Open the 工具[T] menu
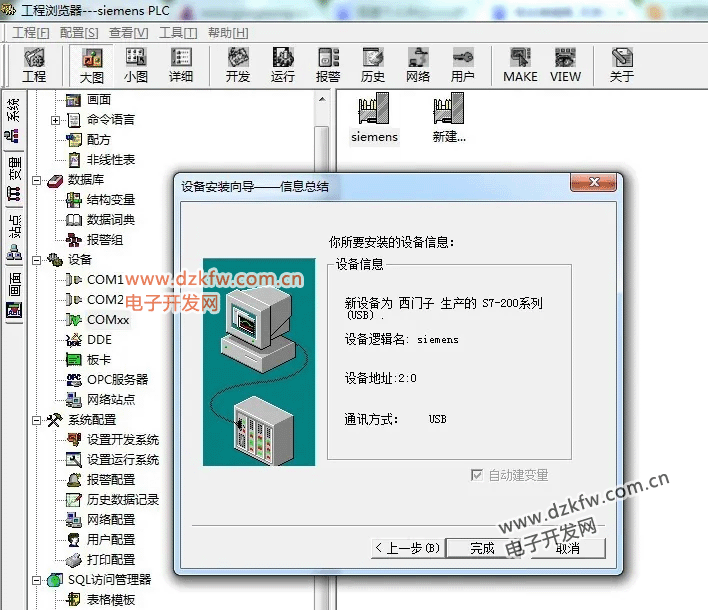The width and height of the screenshot is (708, 610). (177, 33)
